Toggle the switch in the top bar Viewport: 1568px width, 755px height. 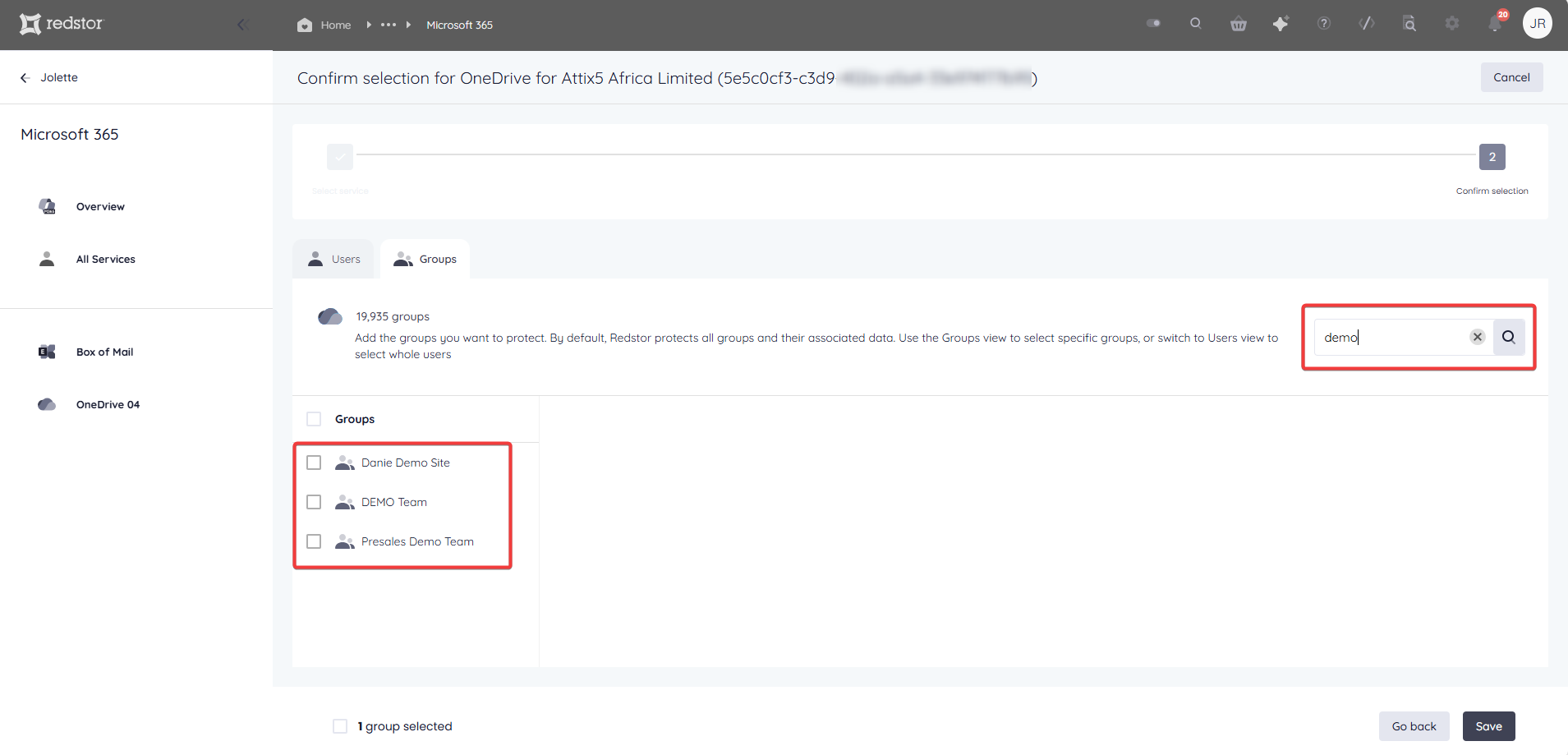point(1154,23)
